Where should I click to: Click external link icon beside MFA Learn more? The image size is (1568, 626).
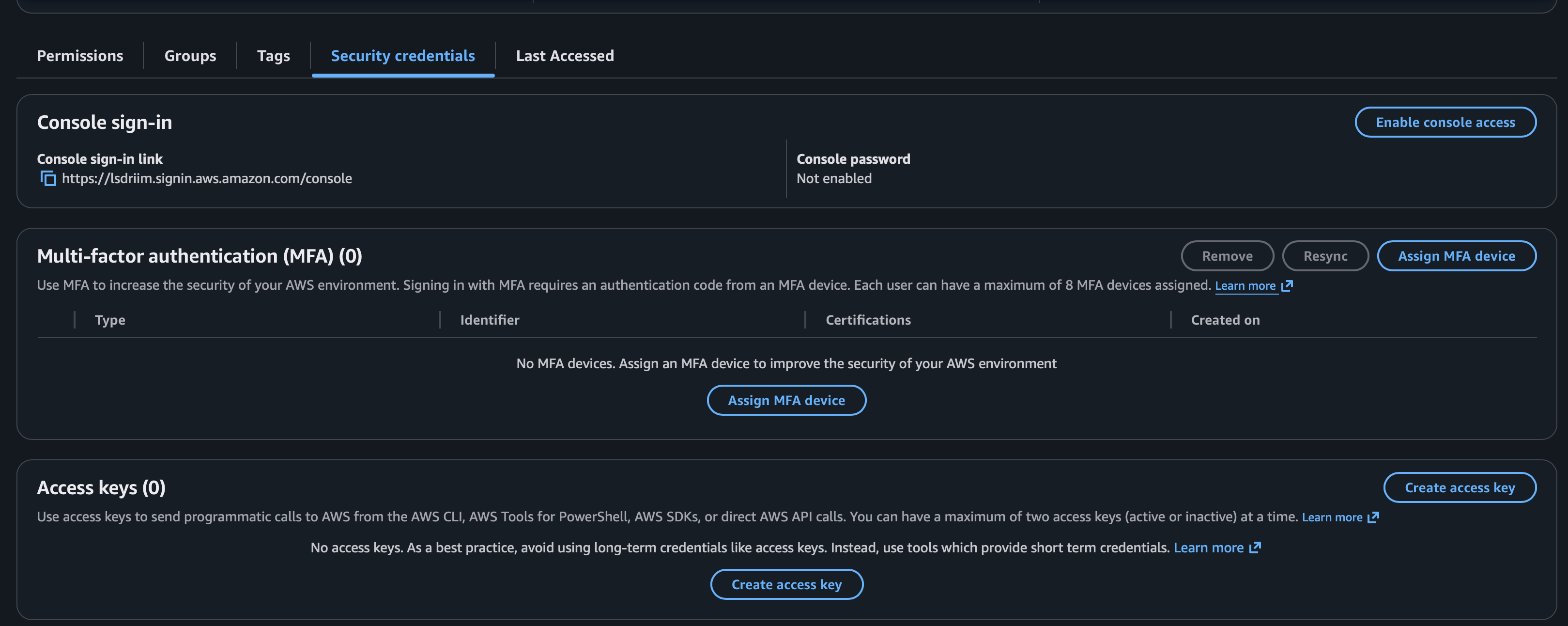click(1287, 285)
